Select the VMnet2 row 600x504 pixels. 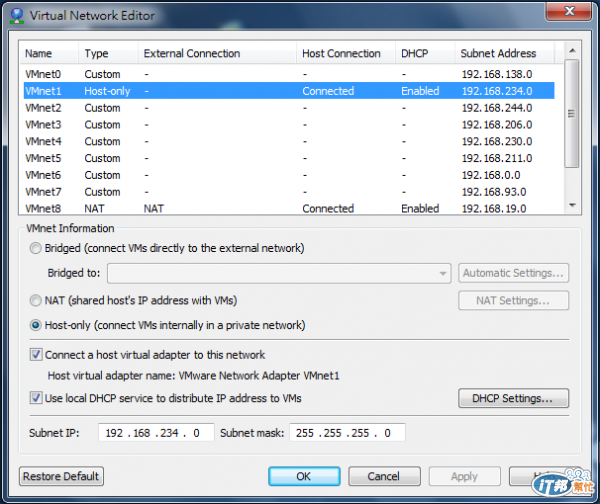click(289, 108)
